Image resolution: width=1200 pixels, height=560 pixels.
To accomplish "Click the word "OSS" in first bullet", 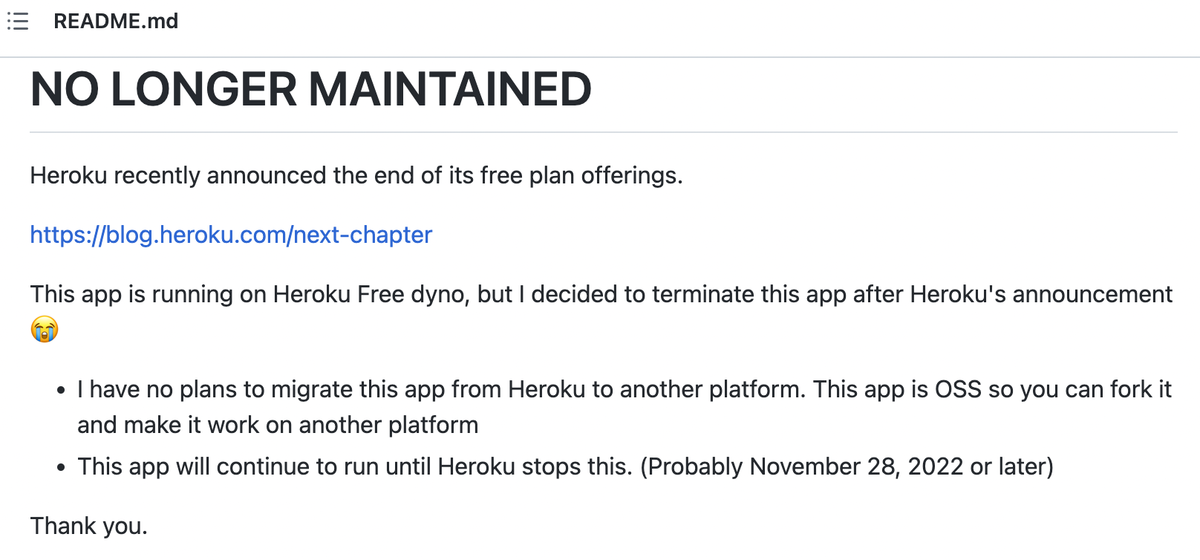I will [956, 389].
